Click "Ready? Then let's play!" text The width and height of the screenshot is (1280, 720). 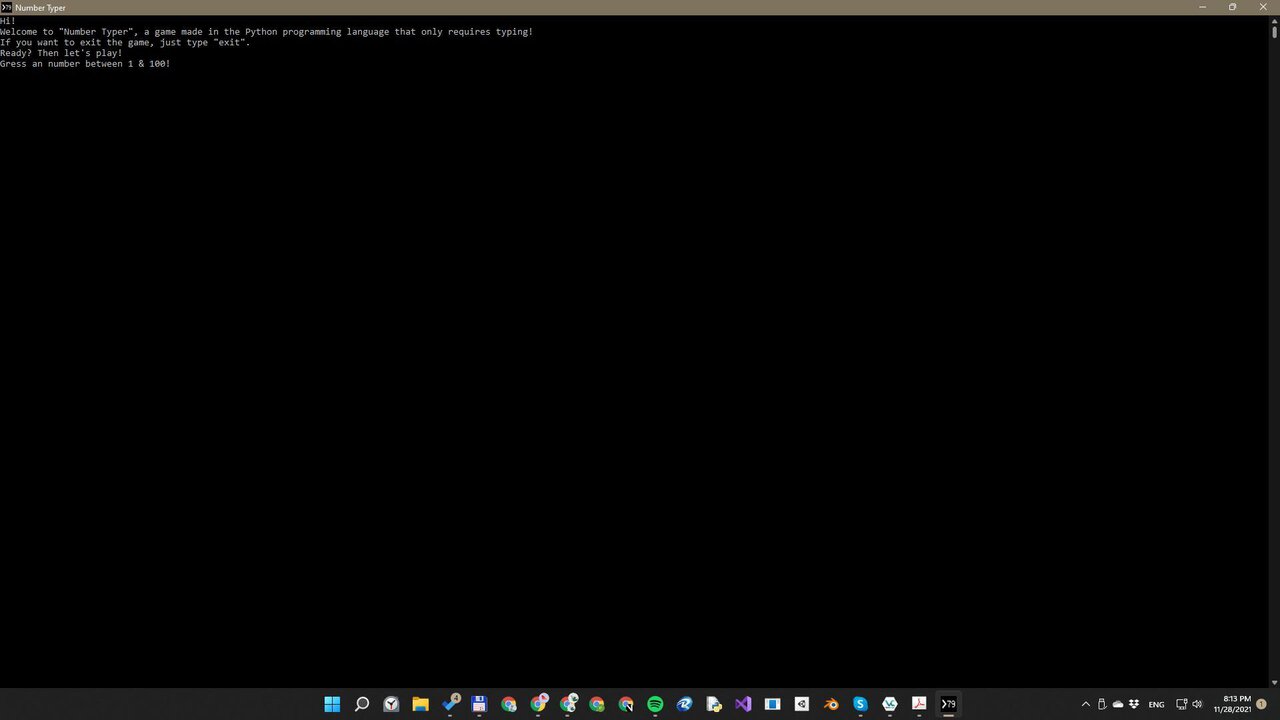tap(61, 53)
